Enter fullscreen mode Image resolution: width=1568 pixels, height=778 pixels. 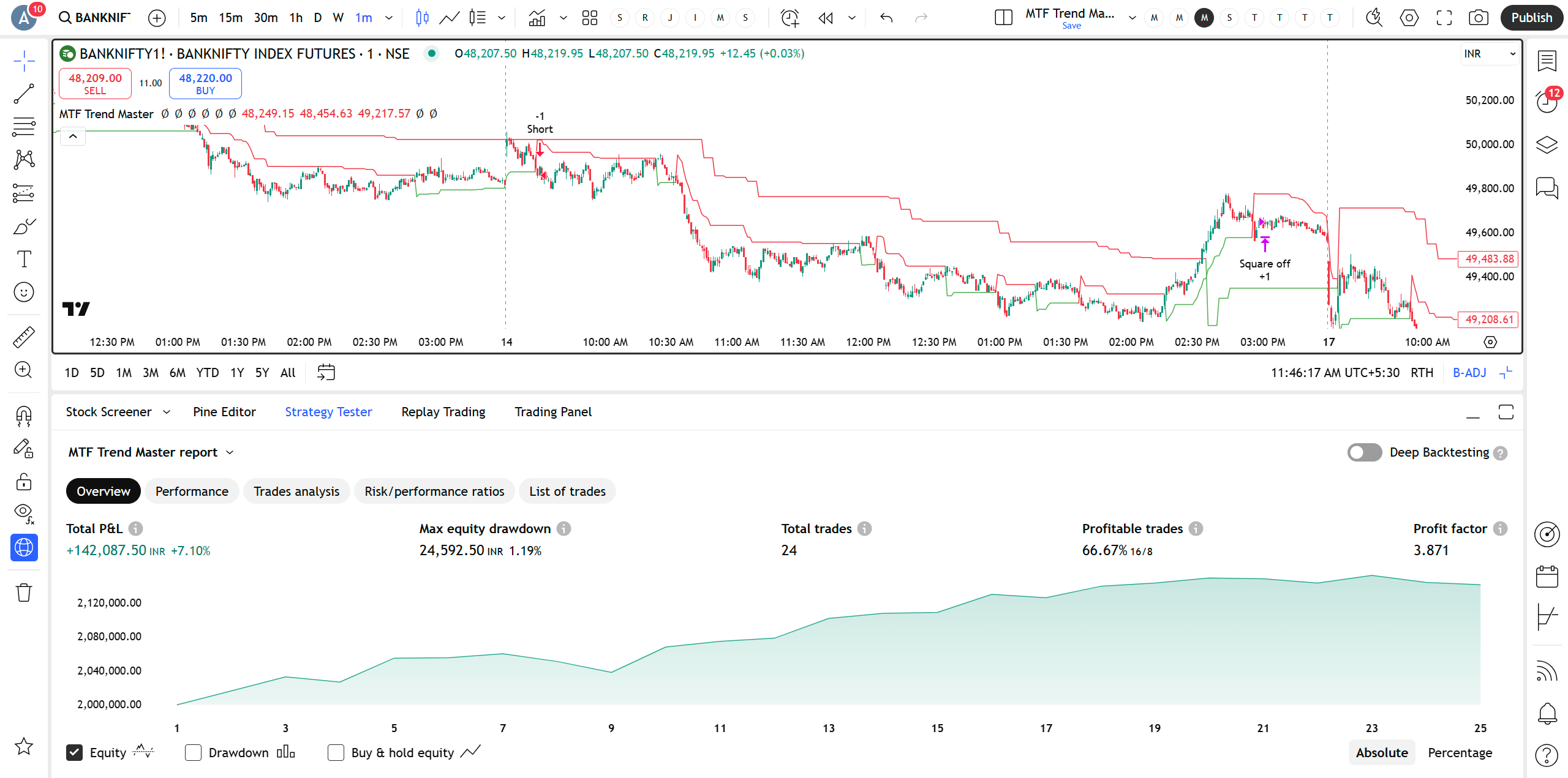point(1444,18)
